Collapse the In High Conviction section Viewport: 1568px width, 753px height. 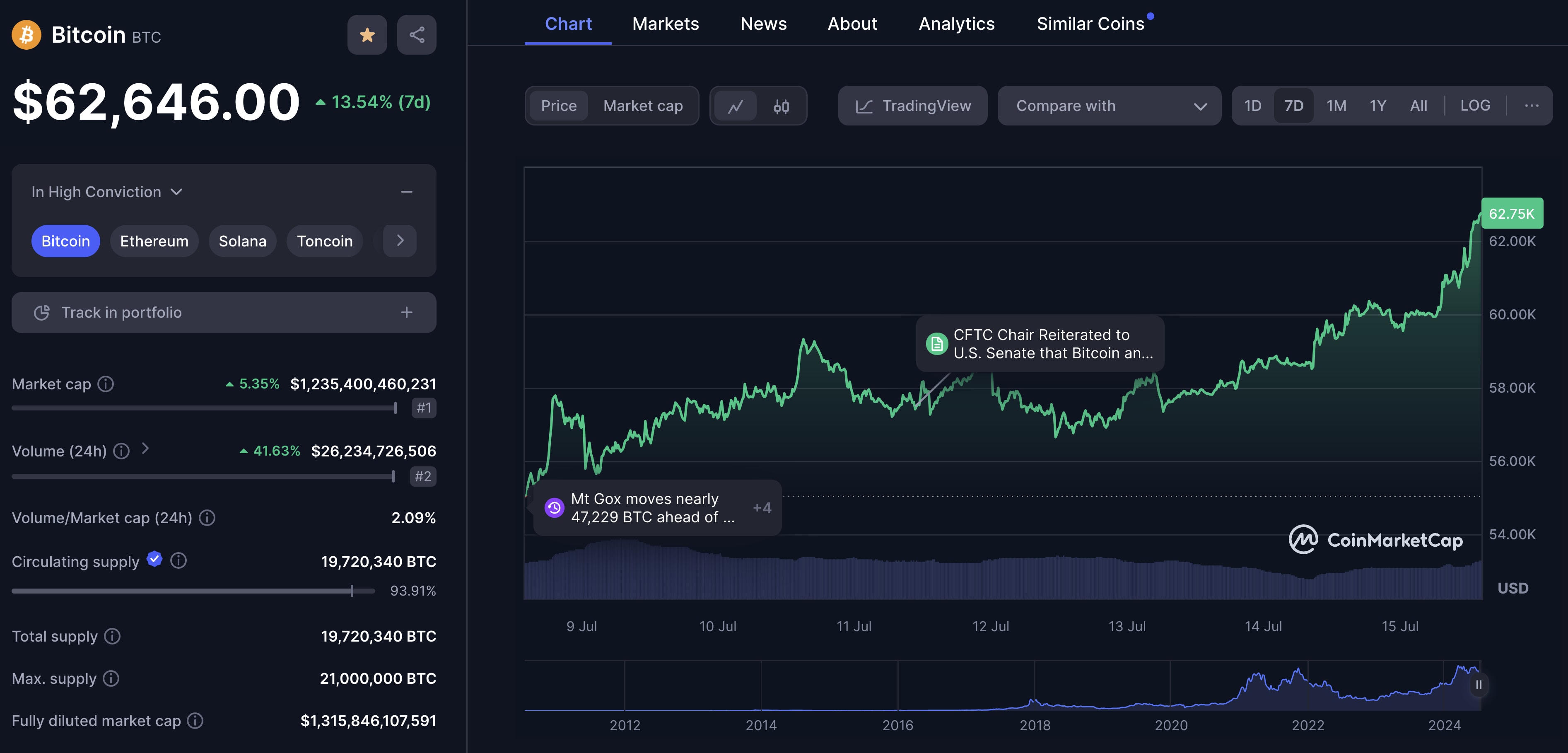point(407,192)
